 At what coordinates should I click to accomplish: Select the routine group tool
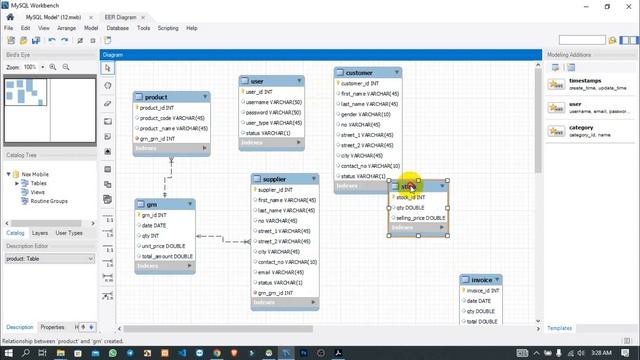tap(108, 200)
